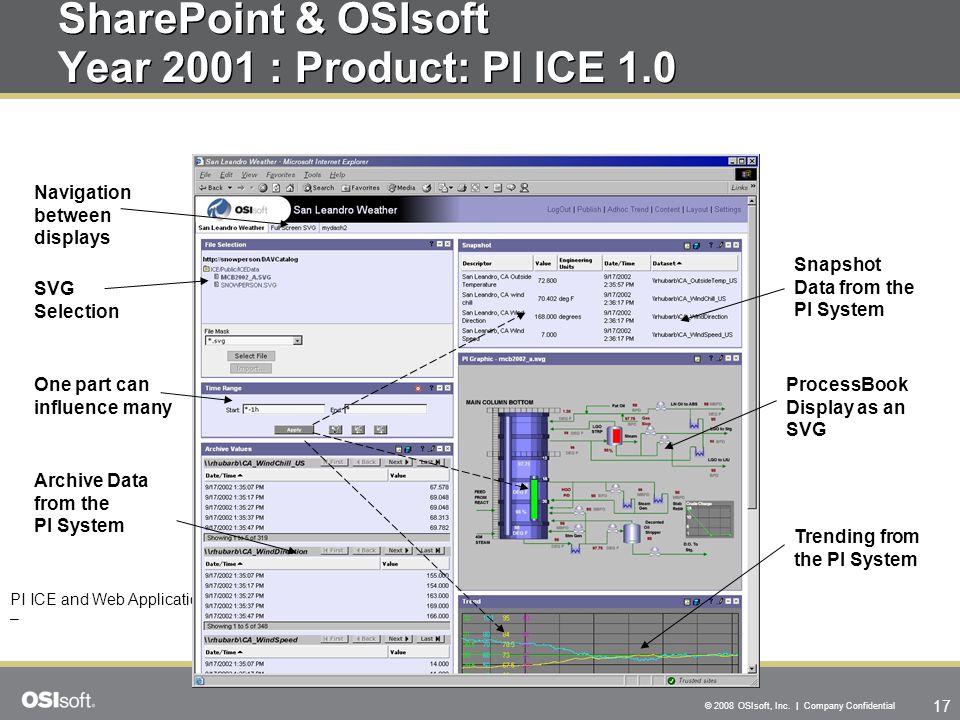Click the Select File button

251,356
